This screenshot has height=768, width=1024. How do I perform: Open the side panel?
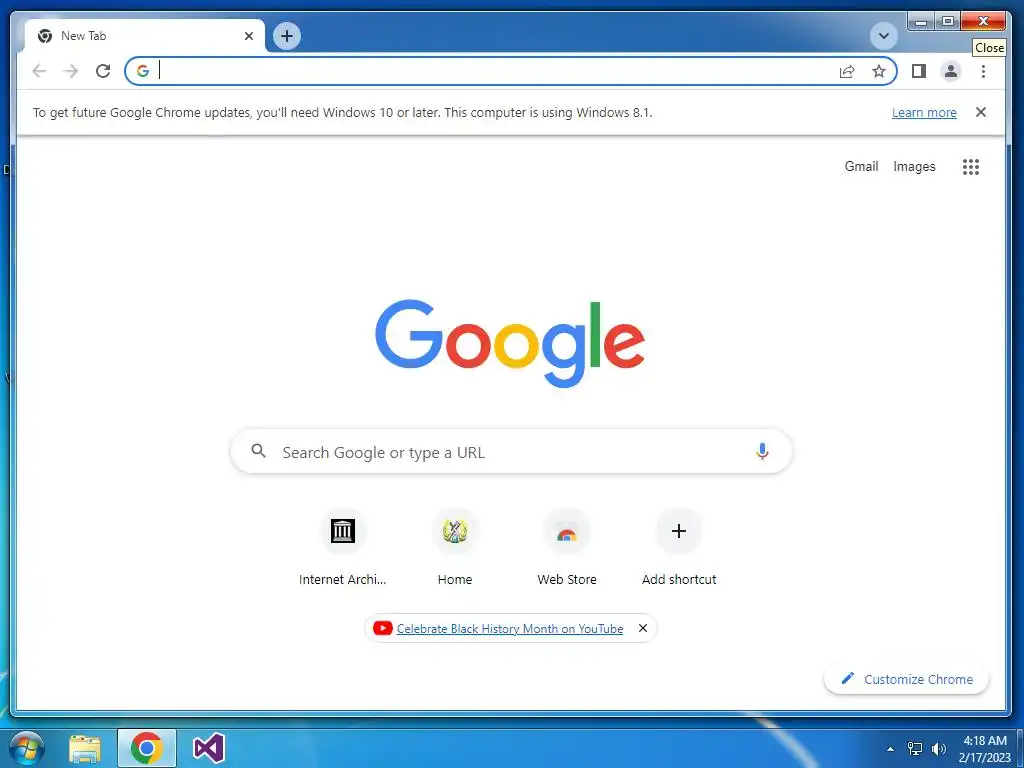[x=919, y=71]
